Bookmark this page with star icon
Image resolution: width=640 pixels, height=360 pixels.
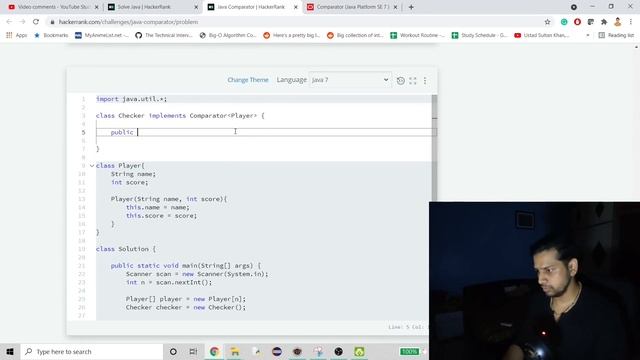[547, 22]
